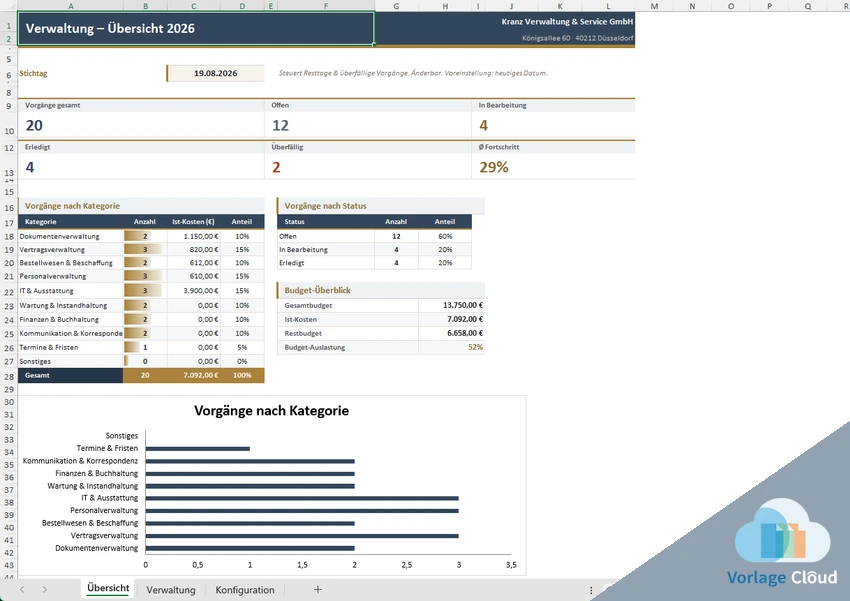
Task: Select the Stichtag date field 19.08.2026
Action: point(216,73)
